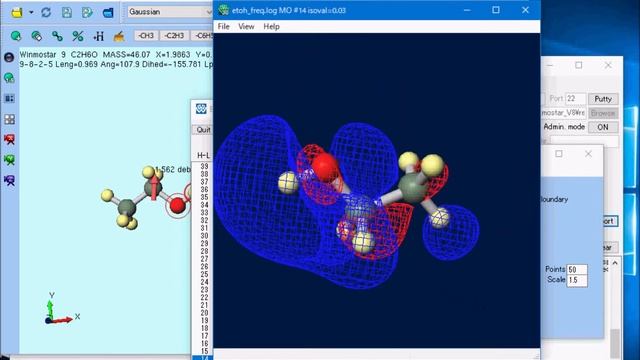Open the Gaussian solver dropdown
This screenshot has width=640, height=360.
tap(170, 12)
